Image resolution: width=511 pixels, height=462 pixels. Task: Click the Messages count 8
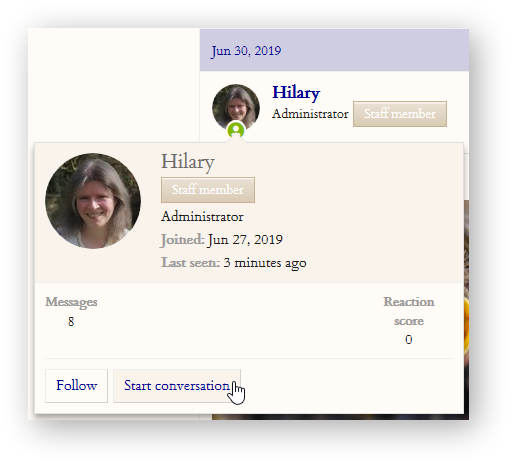71,321
